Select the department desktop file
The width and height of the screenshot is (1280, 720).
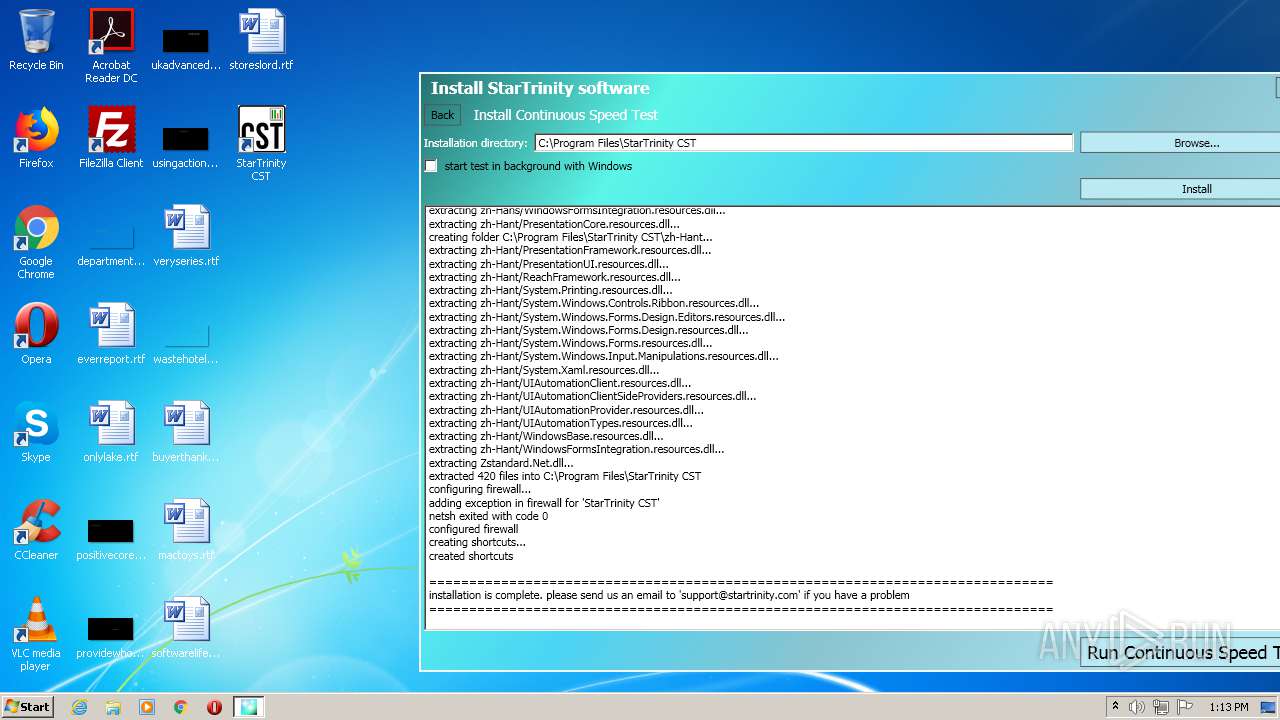coord(111,245)
